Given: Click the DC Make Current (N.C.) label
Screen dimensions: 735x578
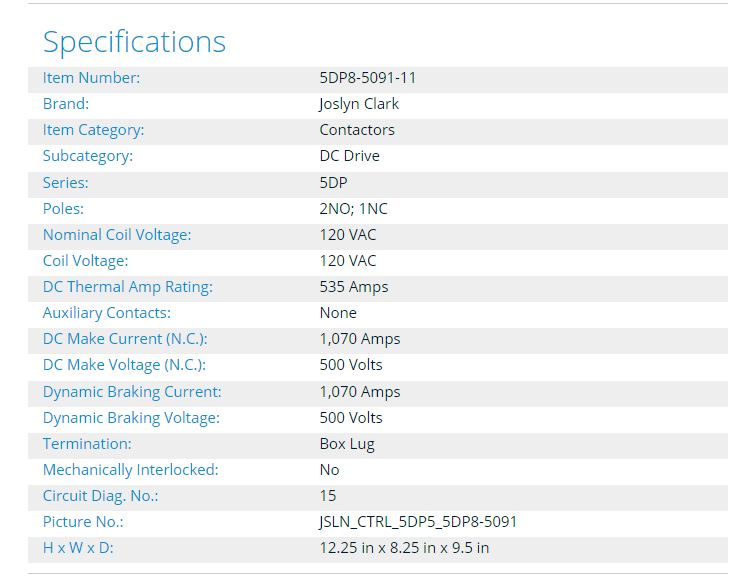Looking at the screenshot, I should pos(125,339).
